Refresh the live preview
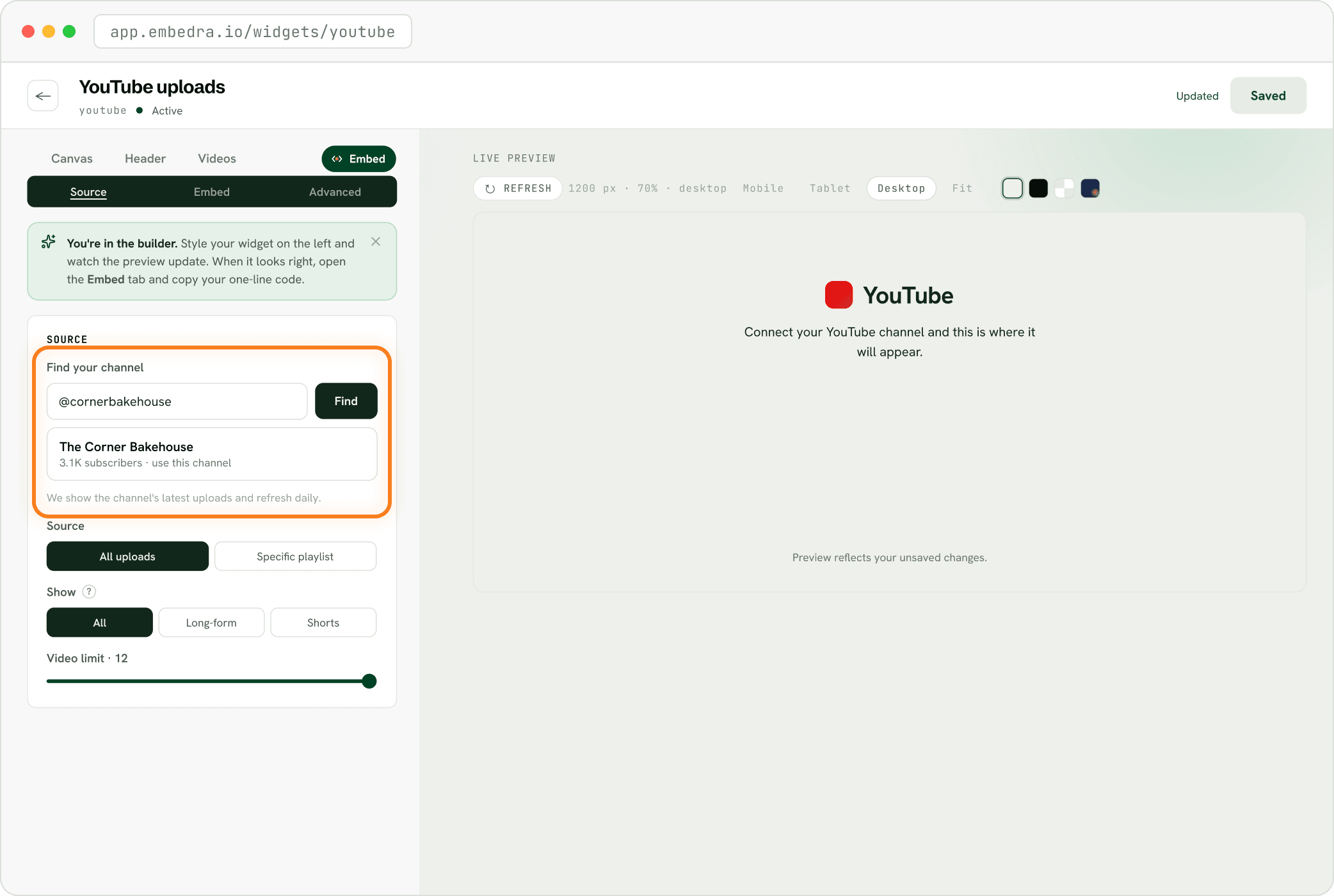This screenshot has height=896, width=1334. click(x=518, y=188)
